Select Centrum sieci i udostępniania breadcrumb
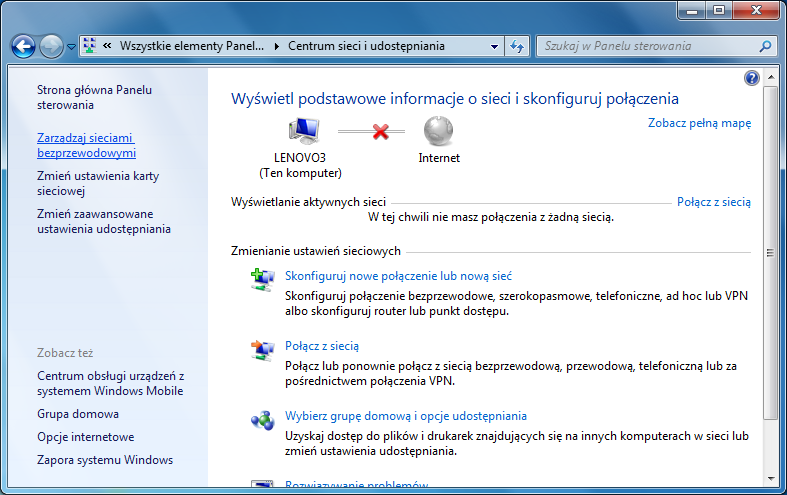Image resolution: width=787 pixels, height=495 pixels. 366,46
